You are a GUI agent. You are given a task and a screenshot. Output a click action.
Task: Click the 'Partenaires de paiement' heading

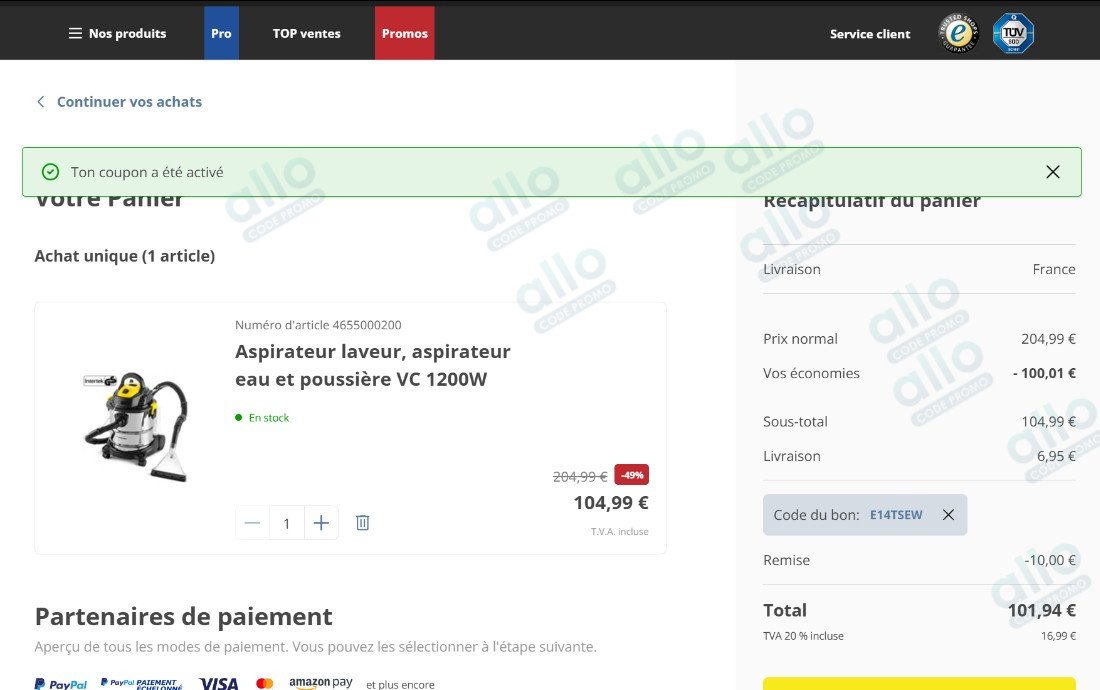point(184,616)
